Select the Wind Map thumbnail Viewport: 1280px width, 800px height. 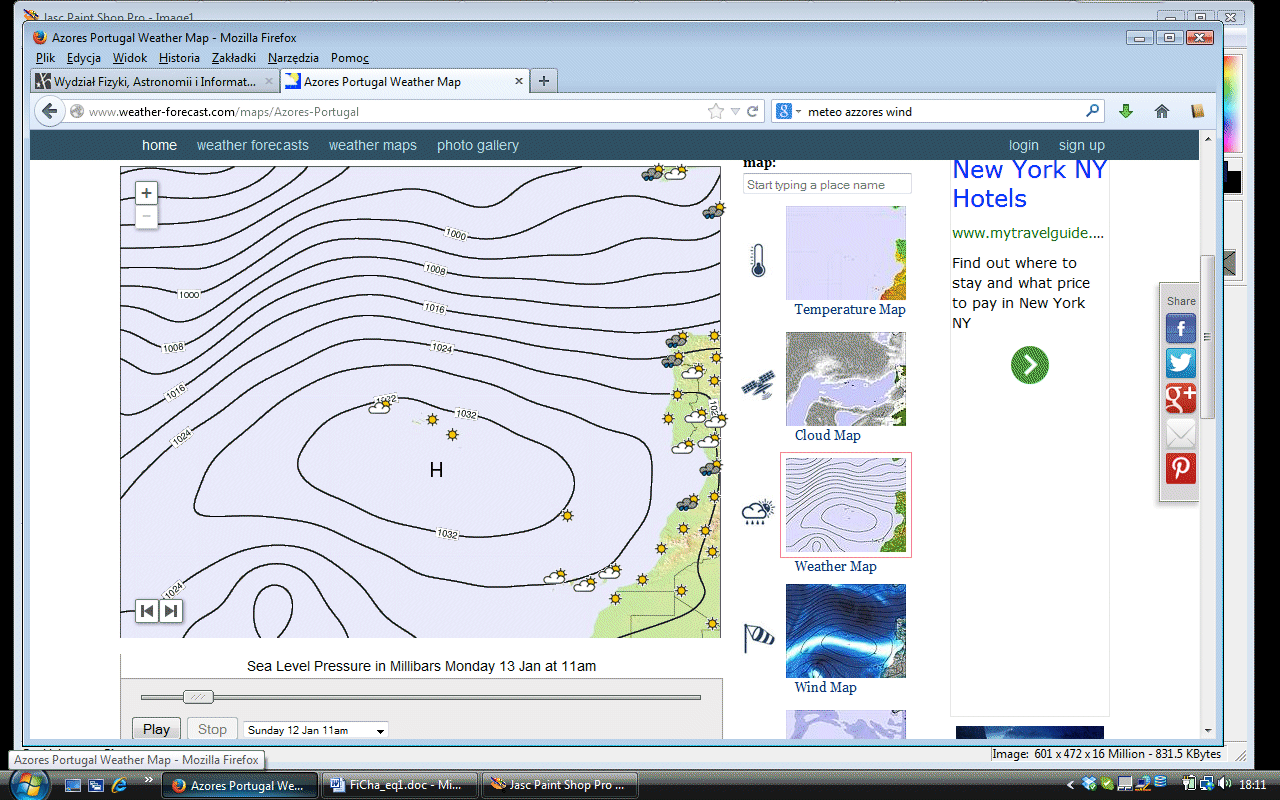[x=845, y=631]
